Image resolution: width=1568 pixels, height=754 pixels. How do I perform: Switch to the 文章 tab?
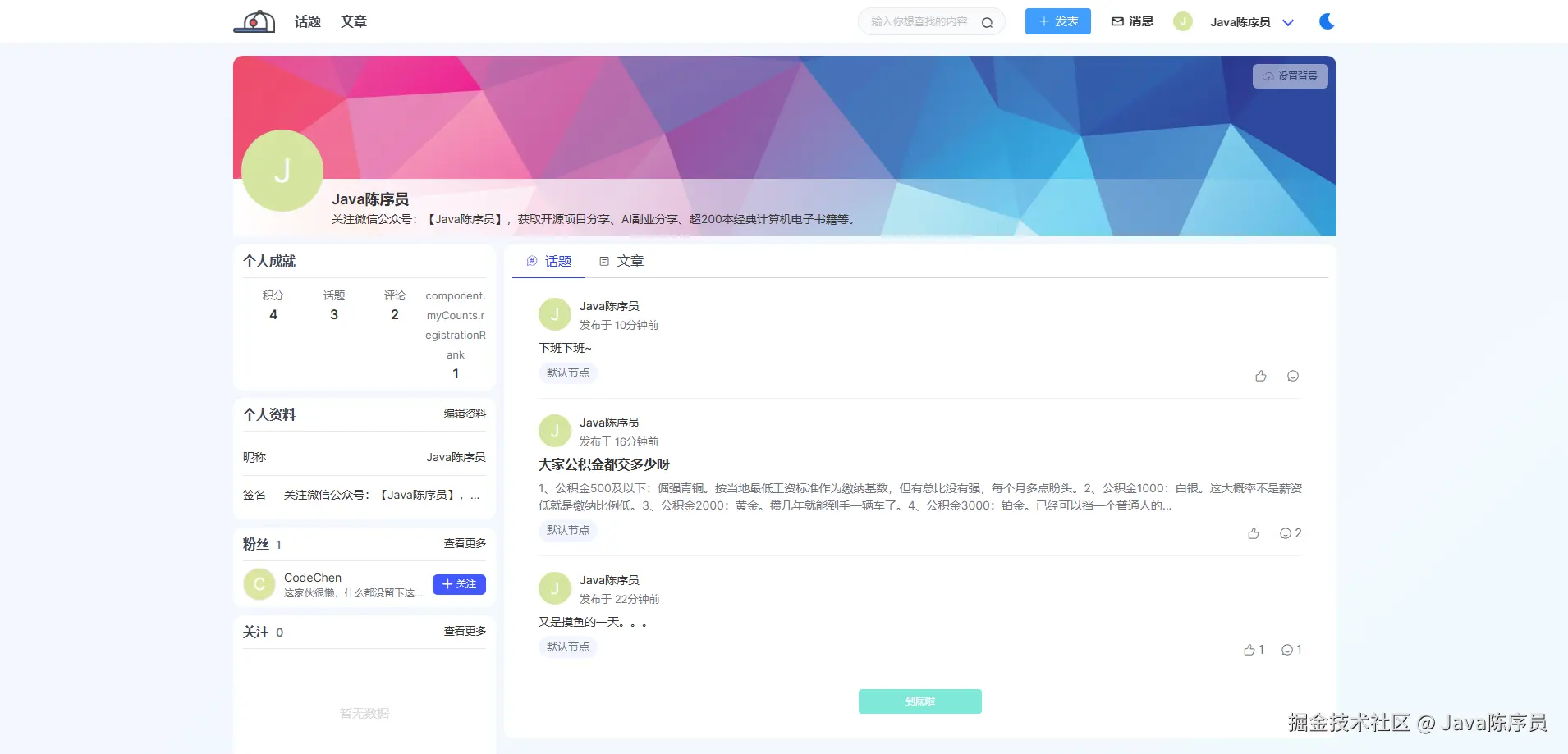[x=621, y=261]
